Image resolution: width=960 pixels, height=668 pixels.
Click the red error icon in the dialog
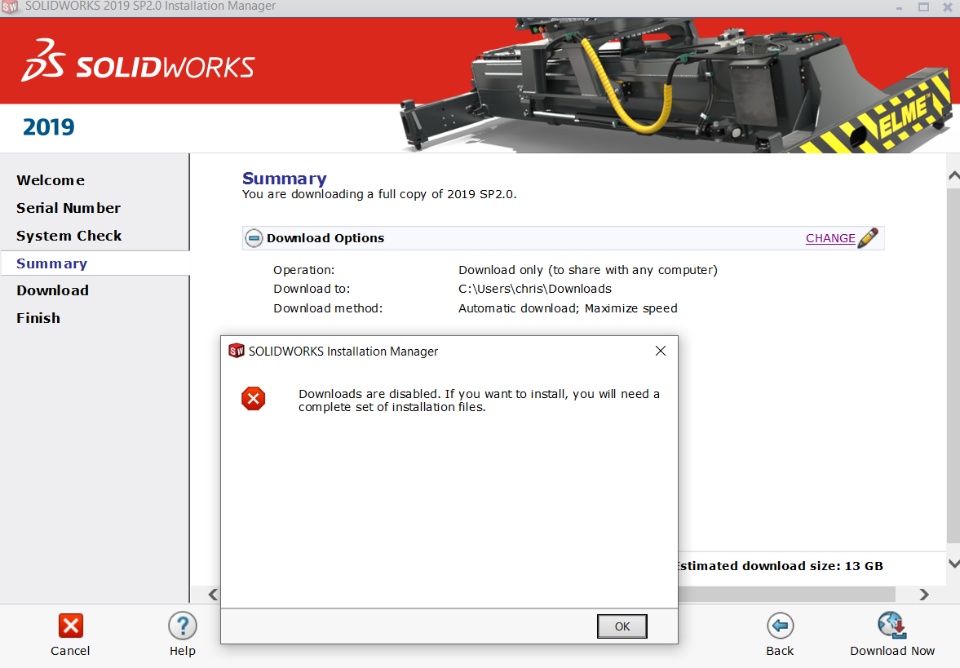click(253, 399)
